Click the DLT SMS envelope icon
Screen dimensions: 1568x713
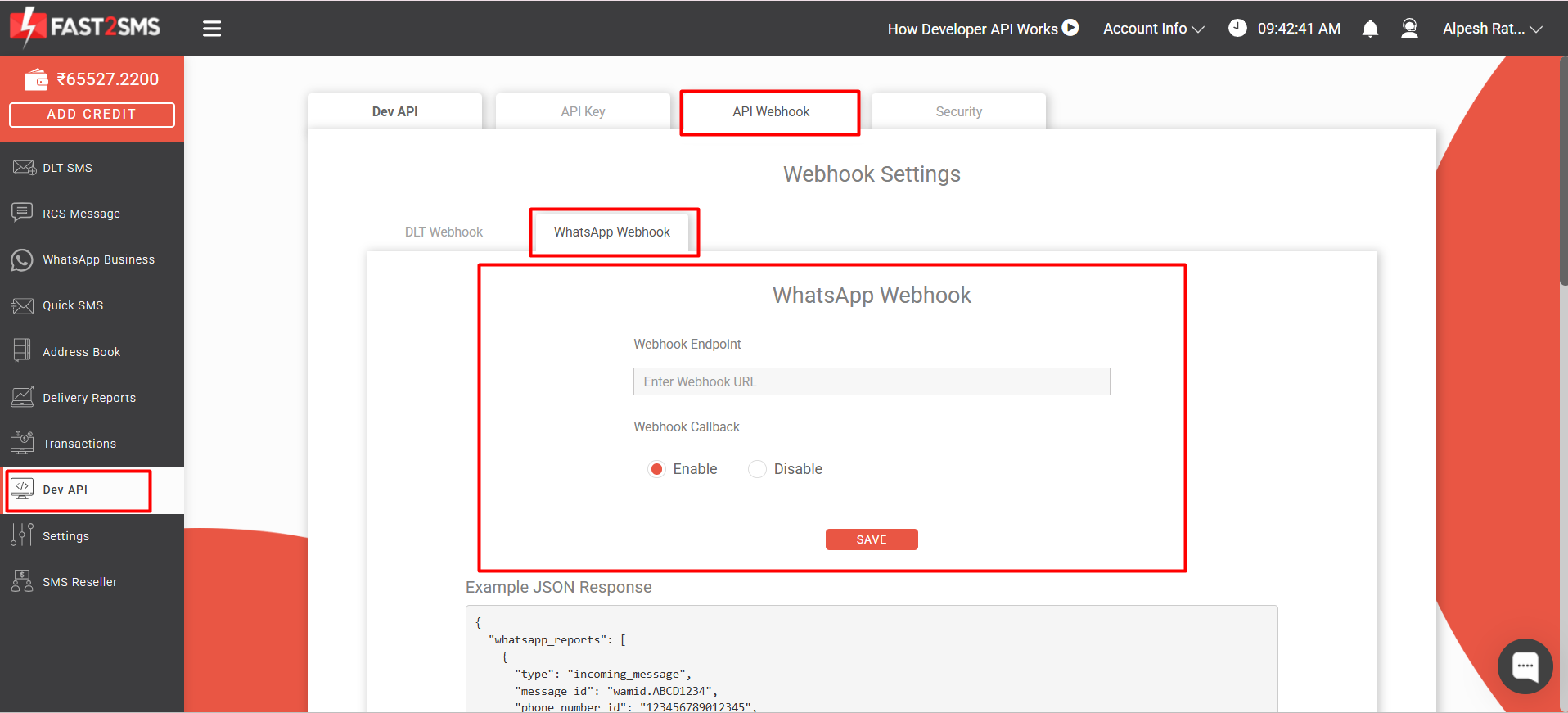24,168
